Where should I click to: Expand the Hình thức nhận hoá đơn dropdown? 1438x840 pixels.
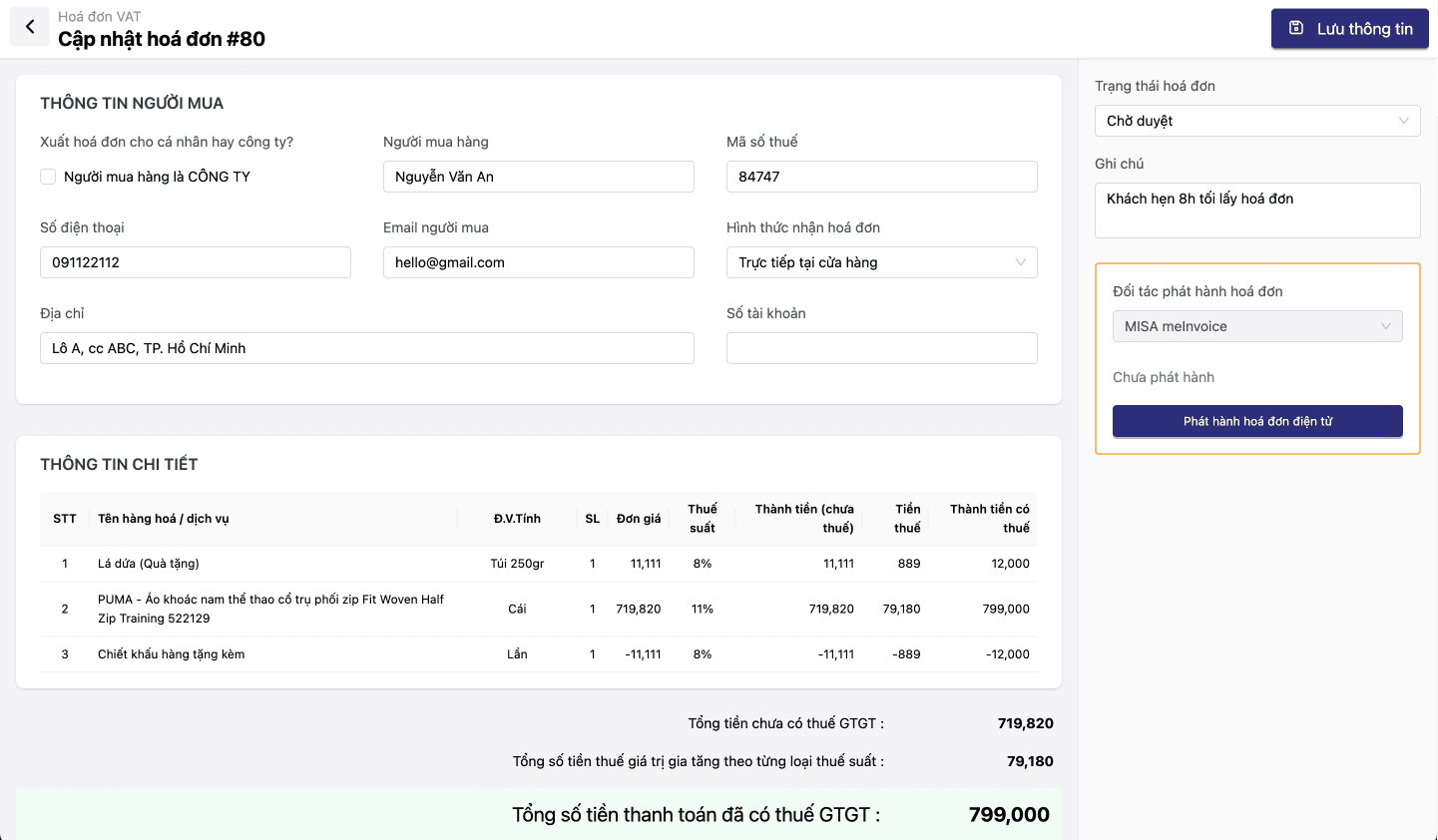(881, 262)
